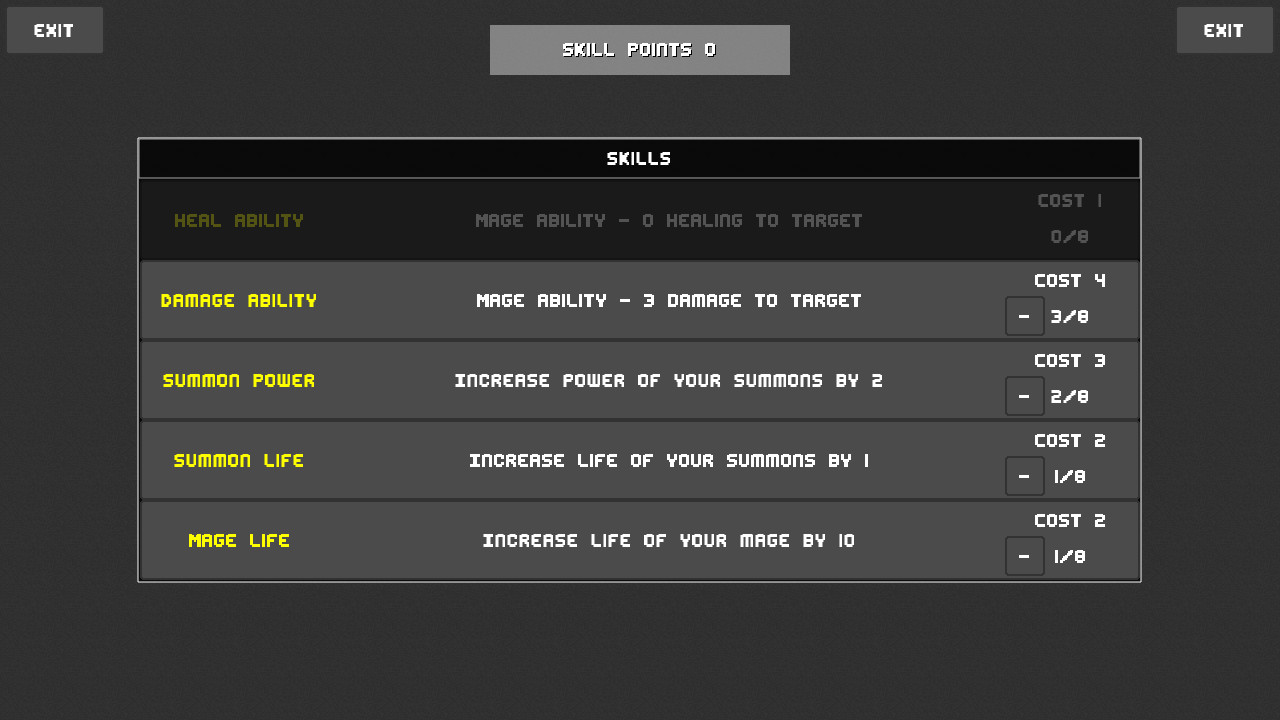
Task: Click the top-left EXIT button
Action: click(x=54, y=30)
